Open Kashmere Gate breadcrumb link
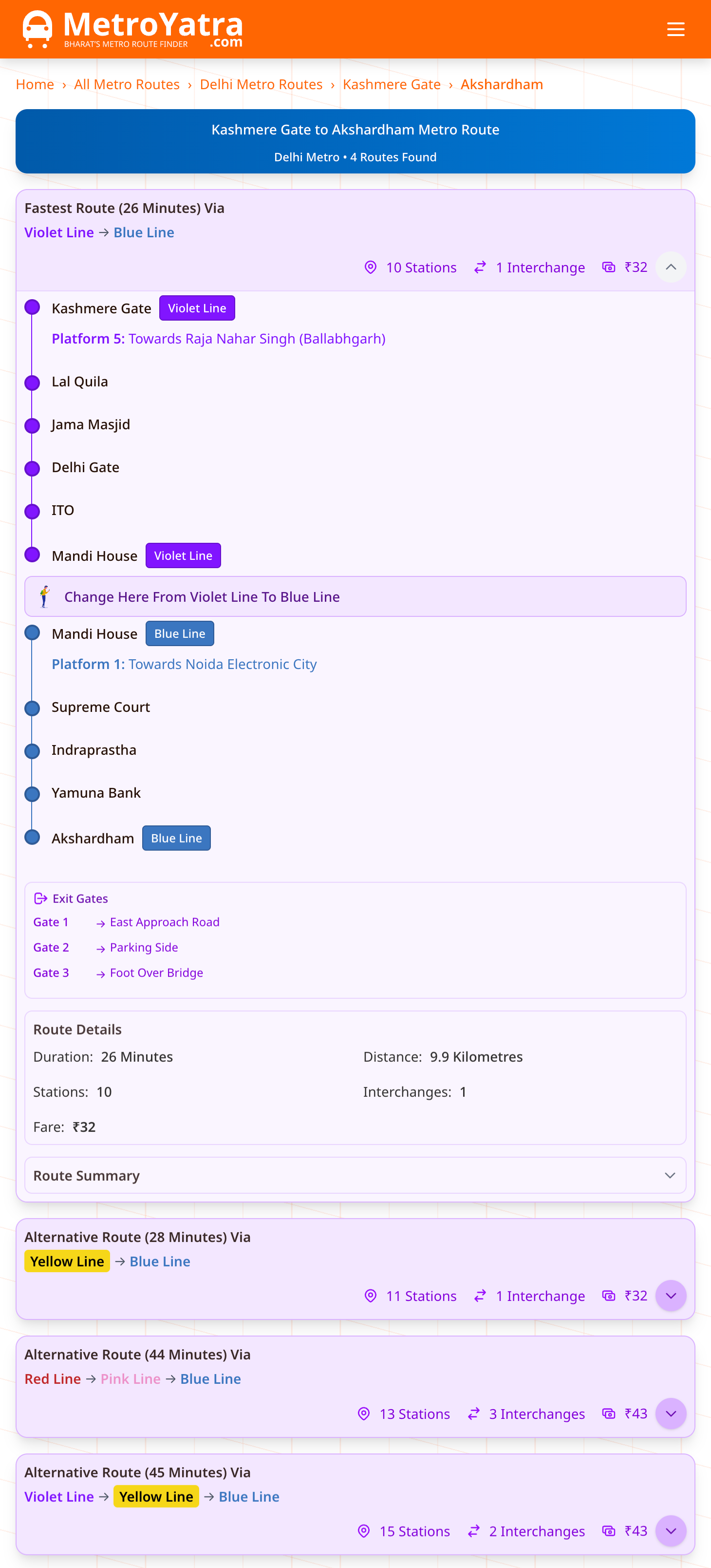Viewport: 711px width, 1568px height. [392, 85]
